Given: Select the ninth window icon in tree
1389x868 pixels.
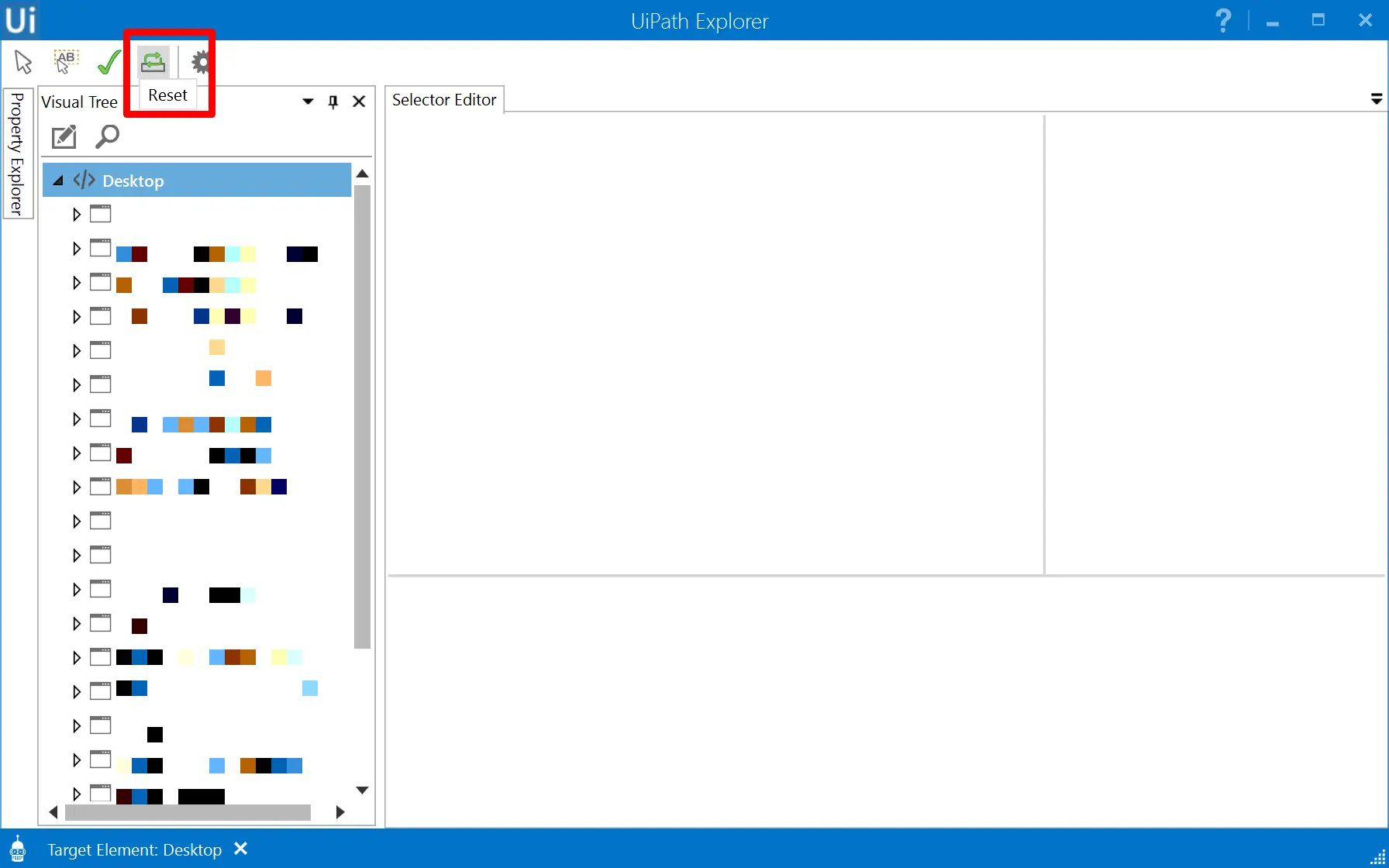Looking at the screenshot, I should click(101, 487).
